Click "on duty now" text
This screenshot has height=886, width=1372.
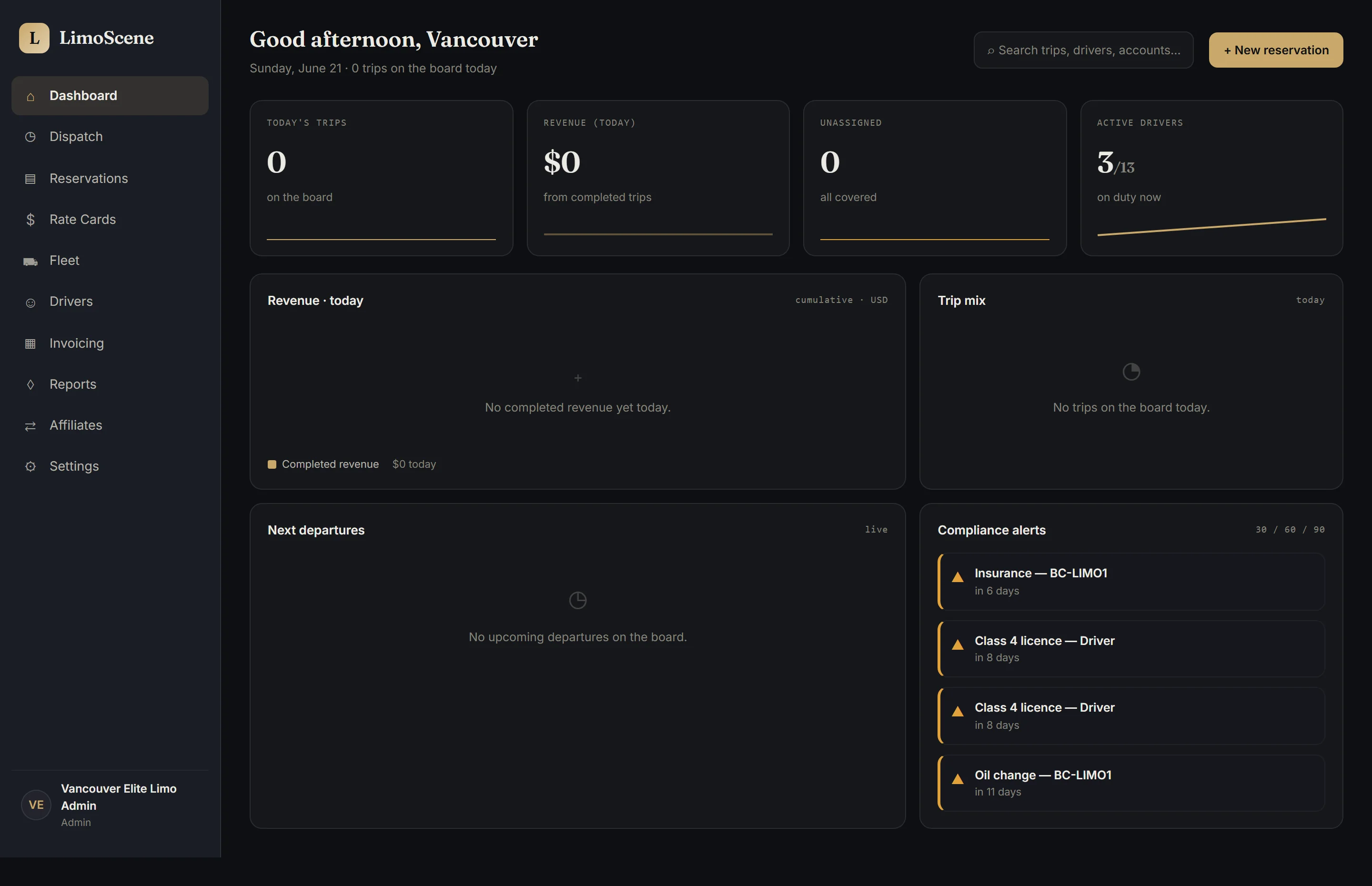[1129, 197]
